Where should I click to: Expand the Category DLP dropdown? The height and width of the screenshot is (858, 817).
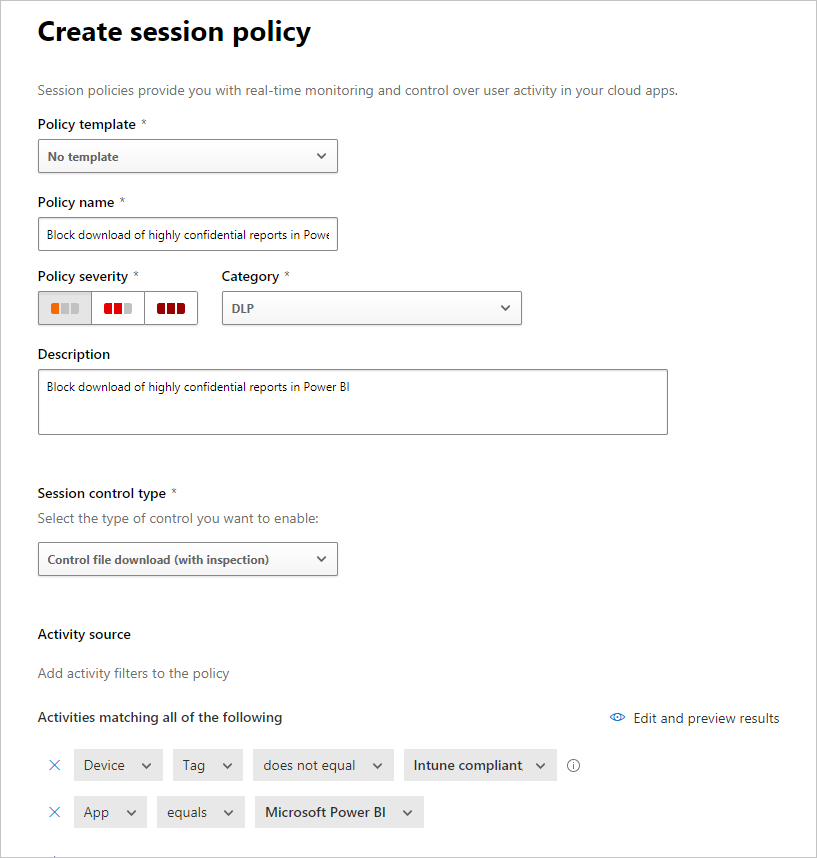pos(371,308)
